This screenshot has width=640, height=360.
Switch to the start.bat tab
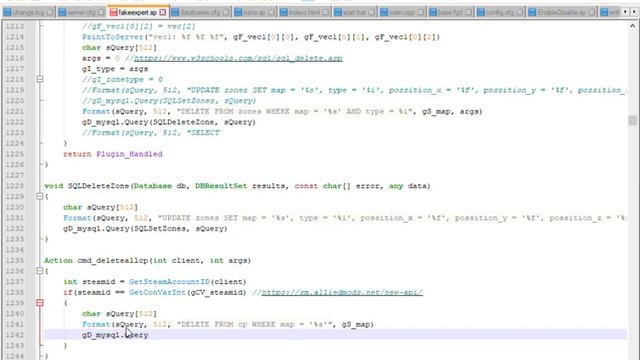click(x=354, y=13)
